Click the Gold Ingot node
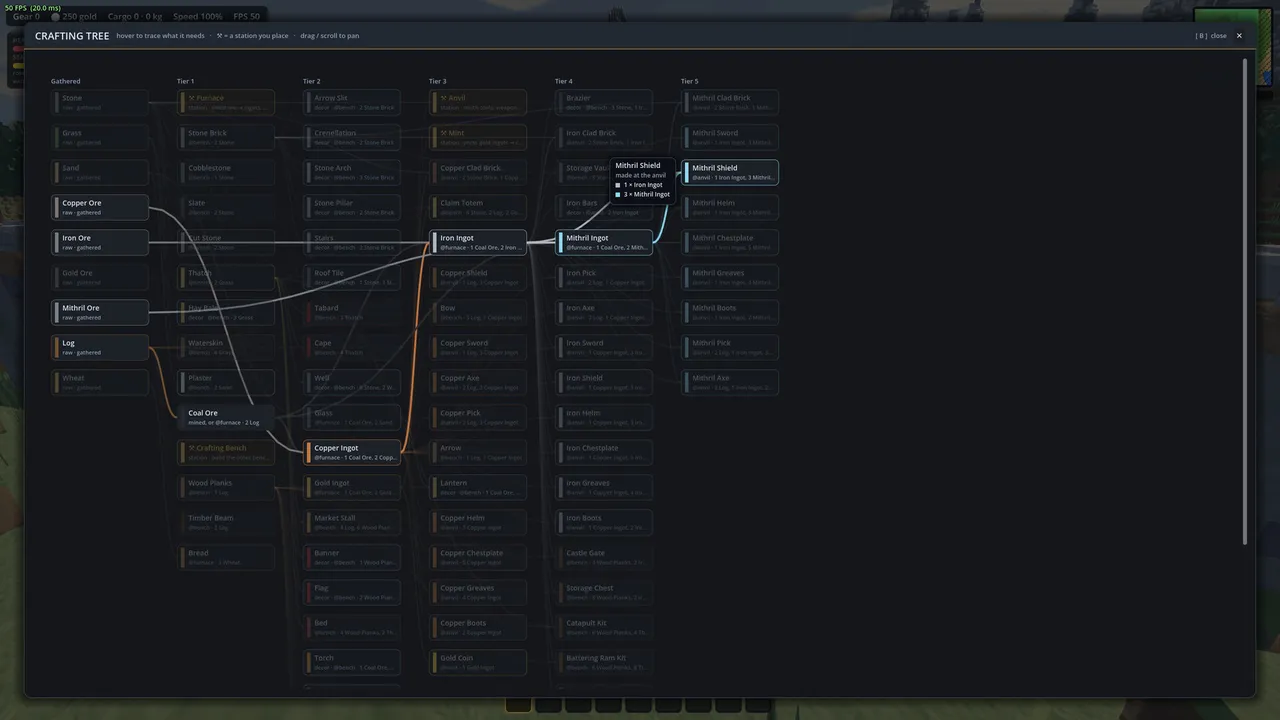 pyautogui.click(x=352, y=487)
